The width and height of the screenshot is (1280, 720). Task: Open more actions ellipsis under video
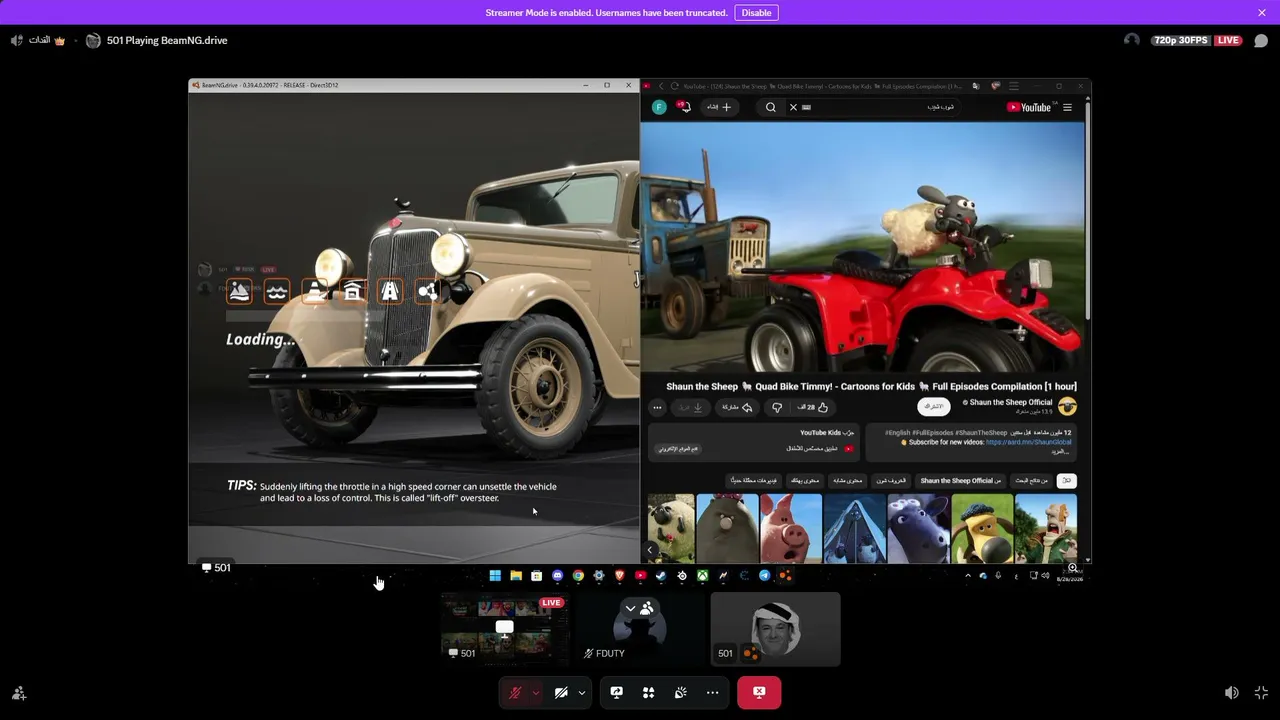[x=657, y=407]
